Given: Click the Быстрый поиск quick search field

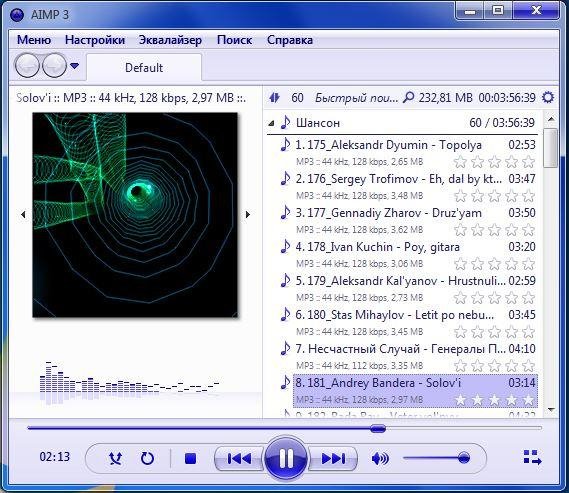Looking at the screenshot, I should [356, 98].
